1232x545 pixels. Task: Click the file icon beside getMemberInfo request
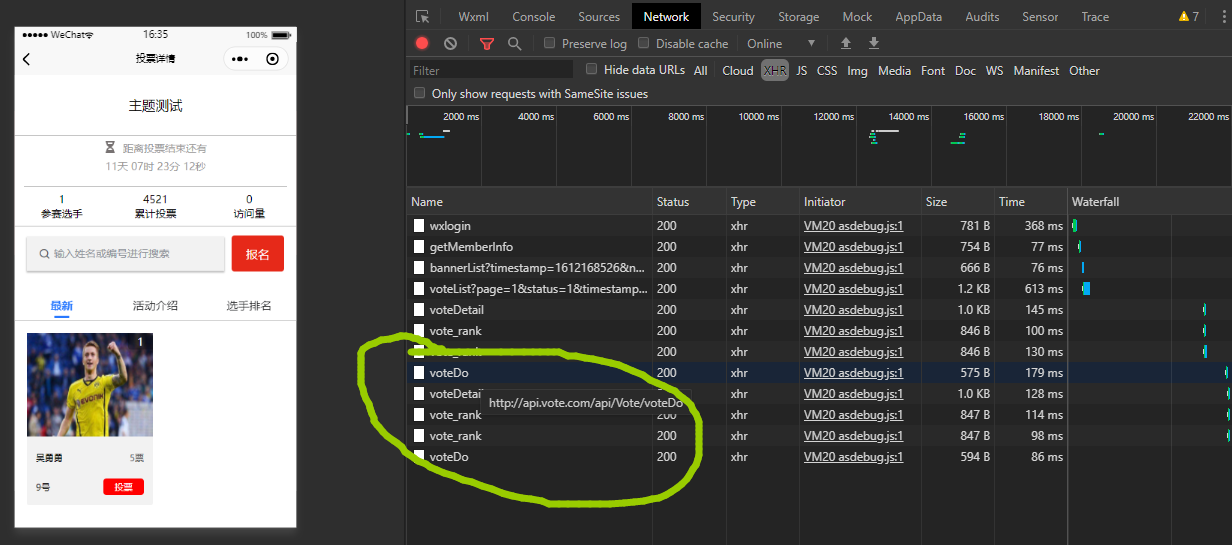click(420, 247)
